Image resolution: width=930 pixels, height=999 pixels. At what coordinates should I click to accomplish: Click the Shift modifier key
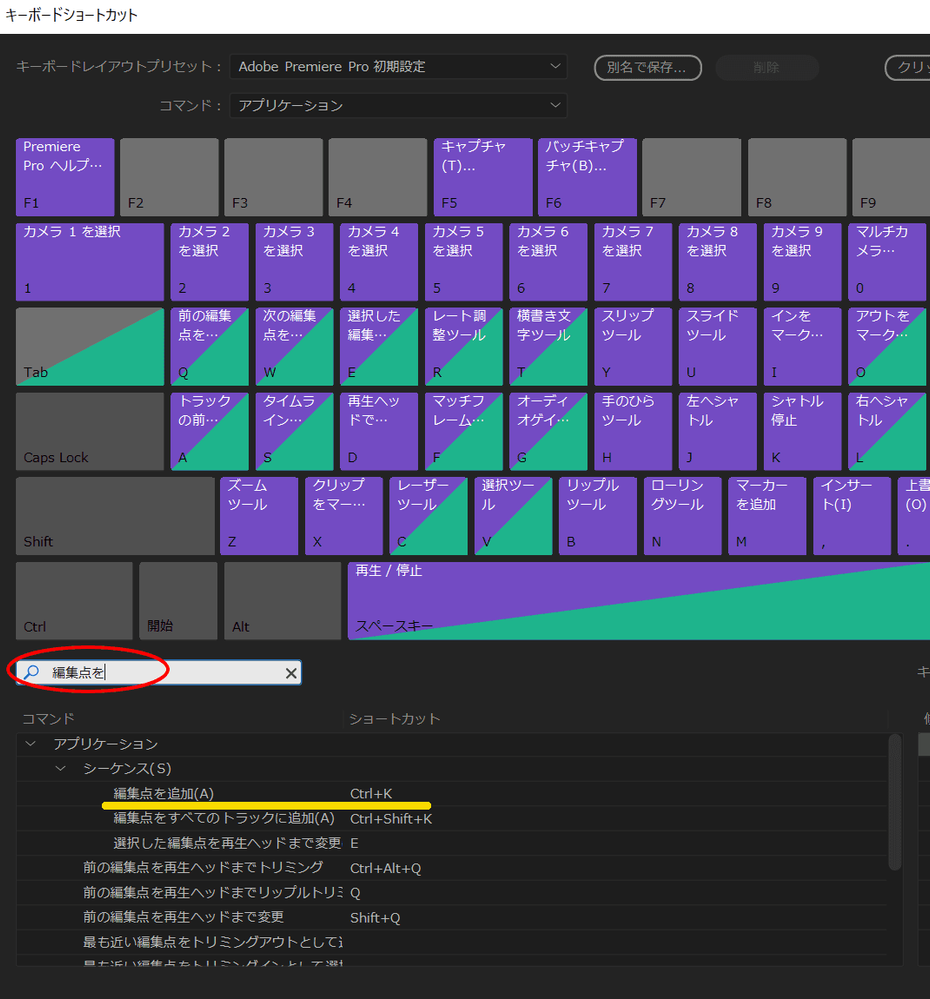(115, 516)
